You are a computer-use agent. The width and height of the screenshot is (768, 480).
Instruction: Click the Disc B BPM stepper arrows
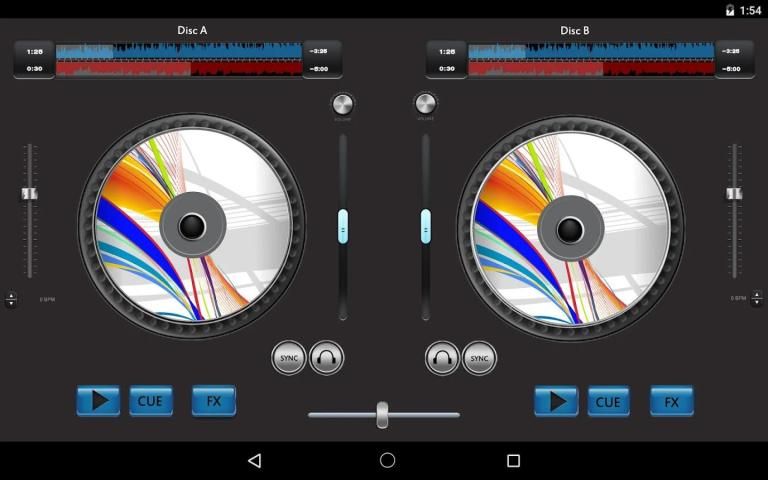click(x=756, y=299)
